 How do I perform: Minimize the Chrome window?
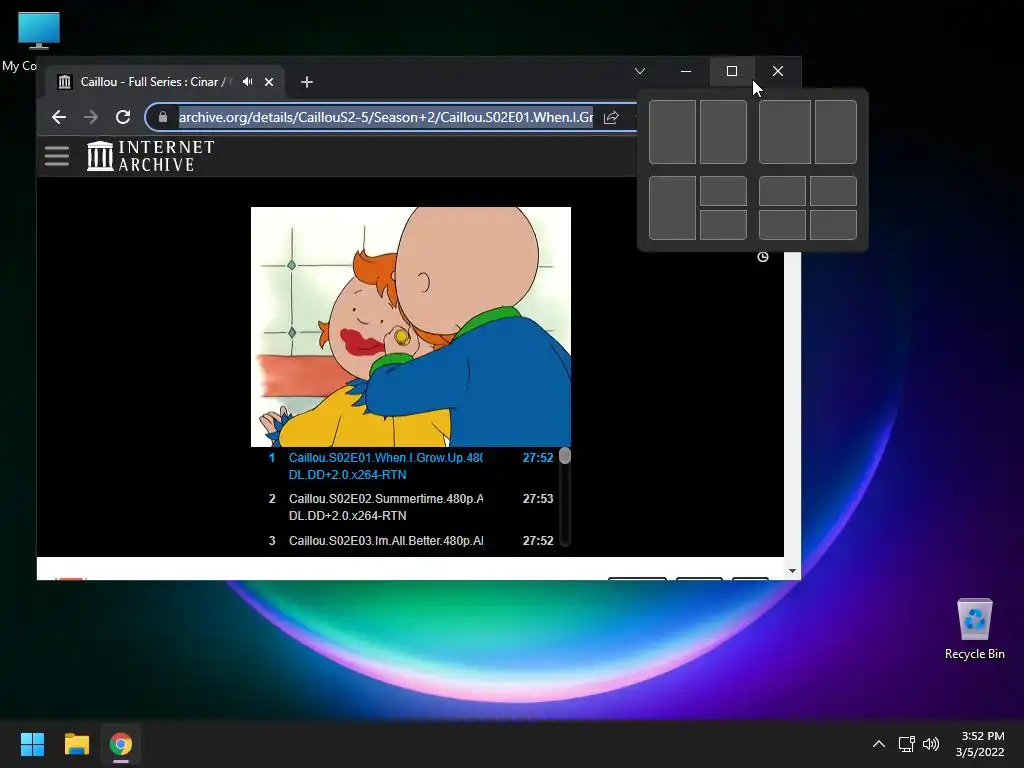686,71
